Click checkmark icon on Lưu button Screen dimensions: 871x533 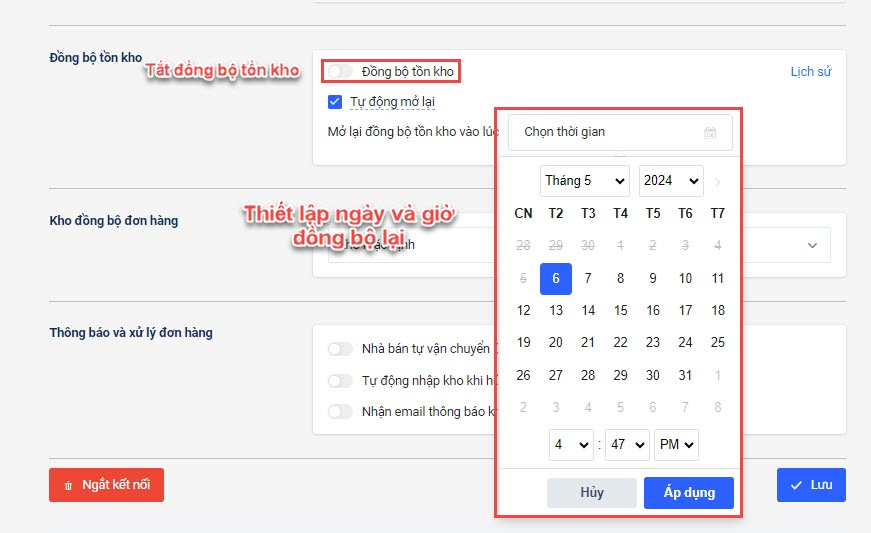click(x=796, y=485)
